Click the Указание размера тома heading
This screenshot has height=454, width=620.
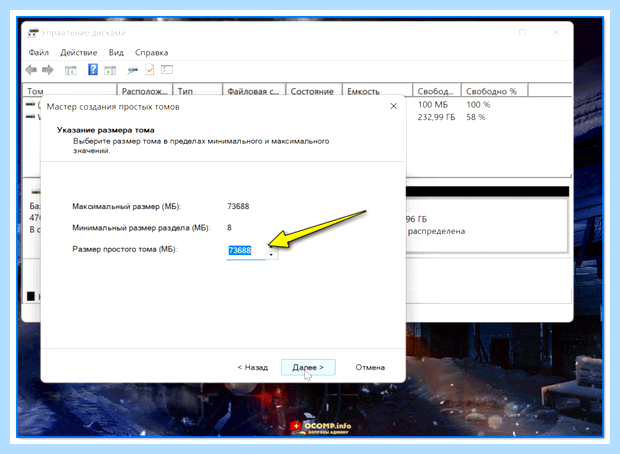(x=106, y=130)
